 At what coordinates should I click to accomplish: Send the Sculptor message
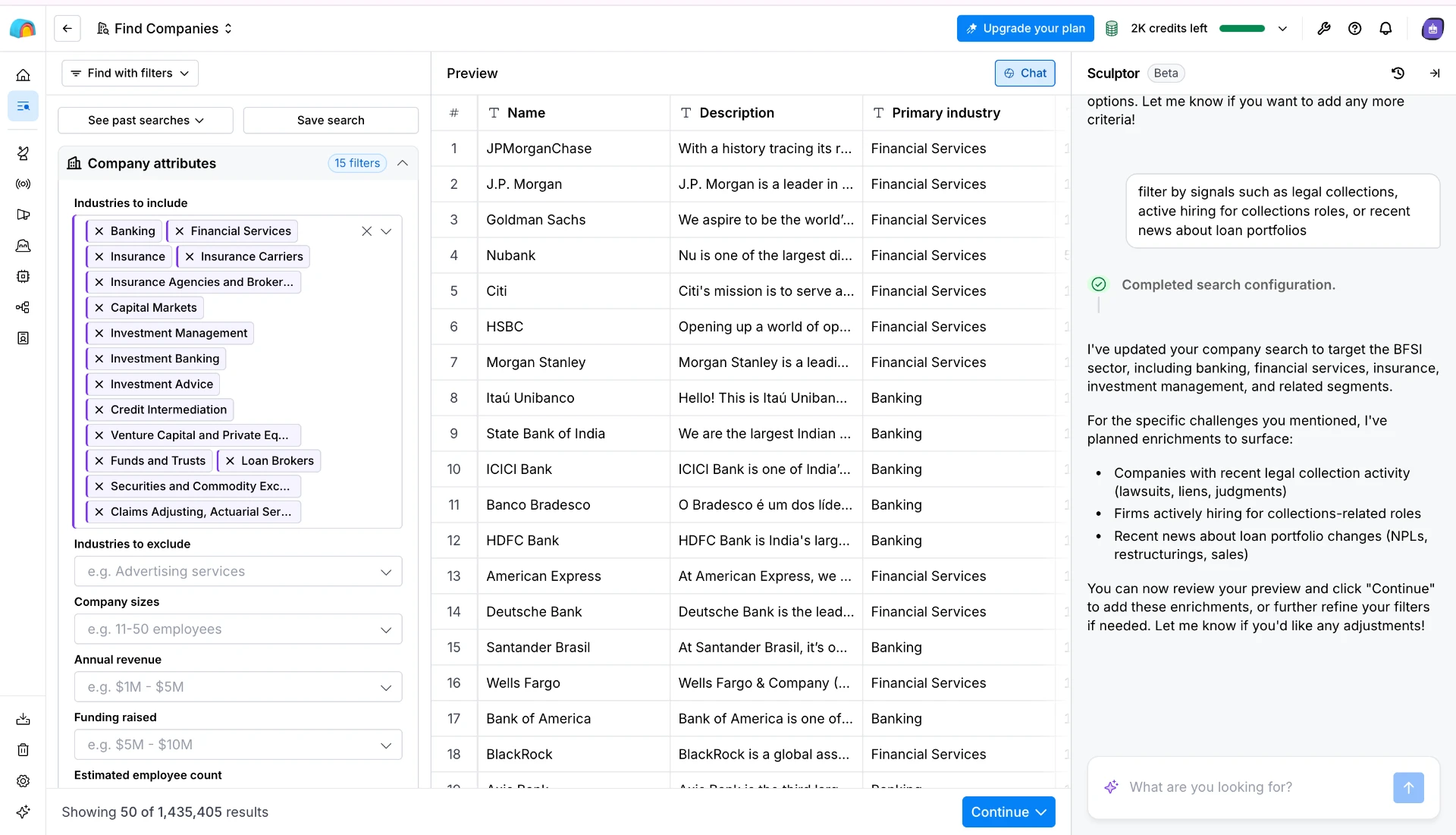tap(1408, 787)
